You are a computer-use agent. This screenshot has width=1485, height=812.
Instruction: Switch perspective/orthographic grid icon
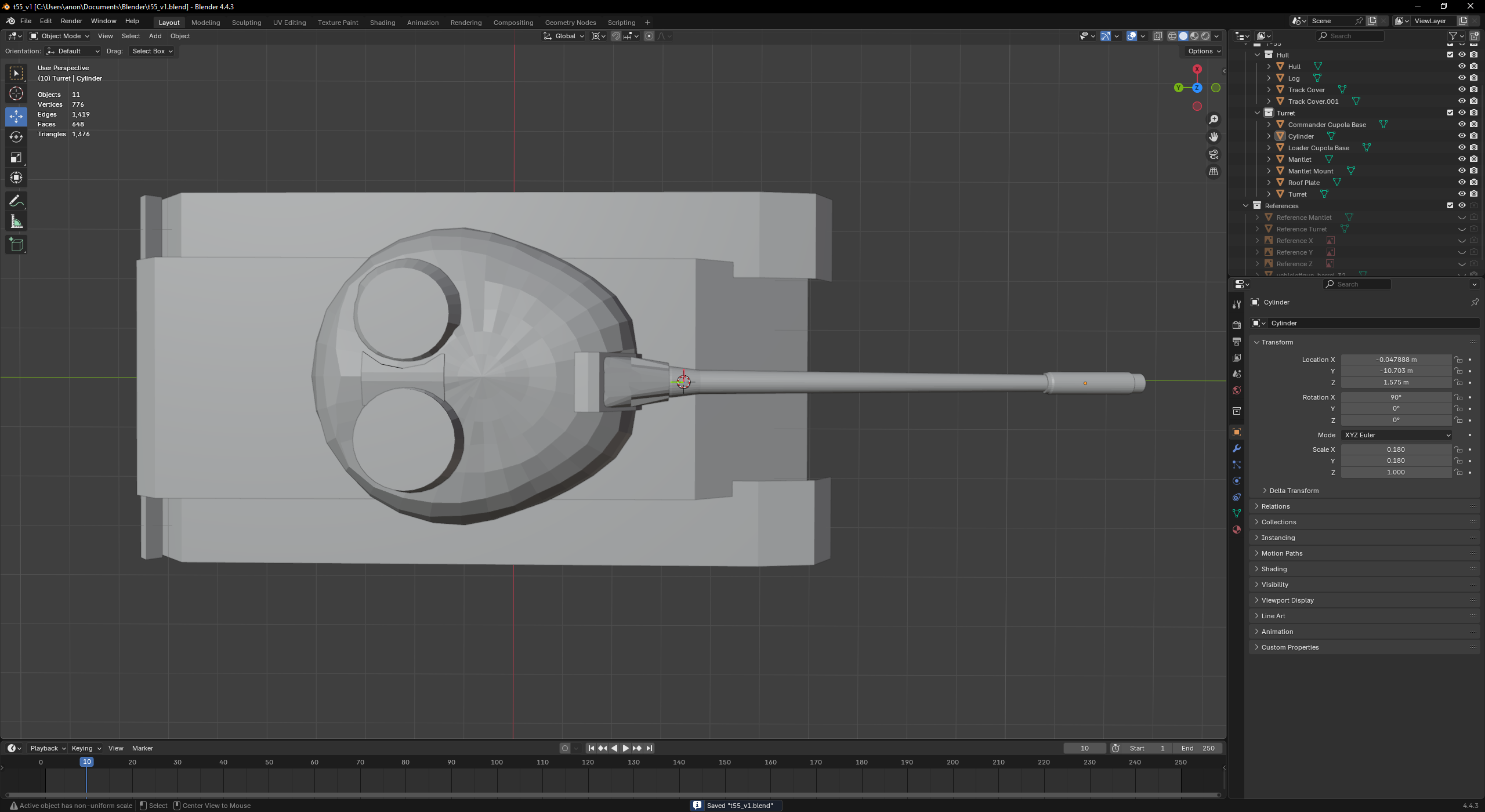pyautogui.click(x=1214, y=172)
